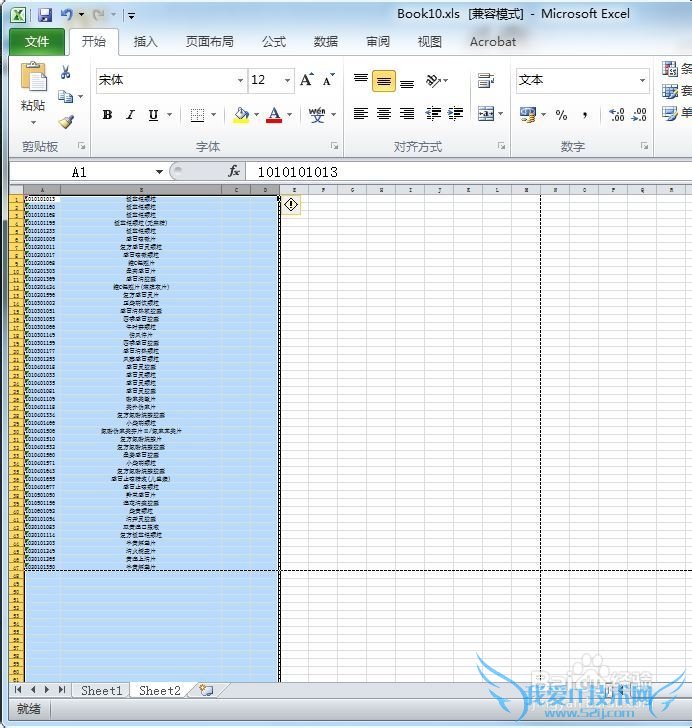Switch to the 视图 View tab
Image resolution: width=692 pixels, height=728 pixels.
(x=430, y=42)
